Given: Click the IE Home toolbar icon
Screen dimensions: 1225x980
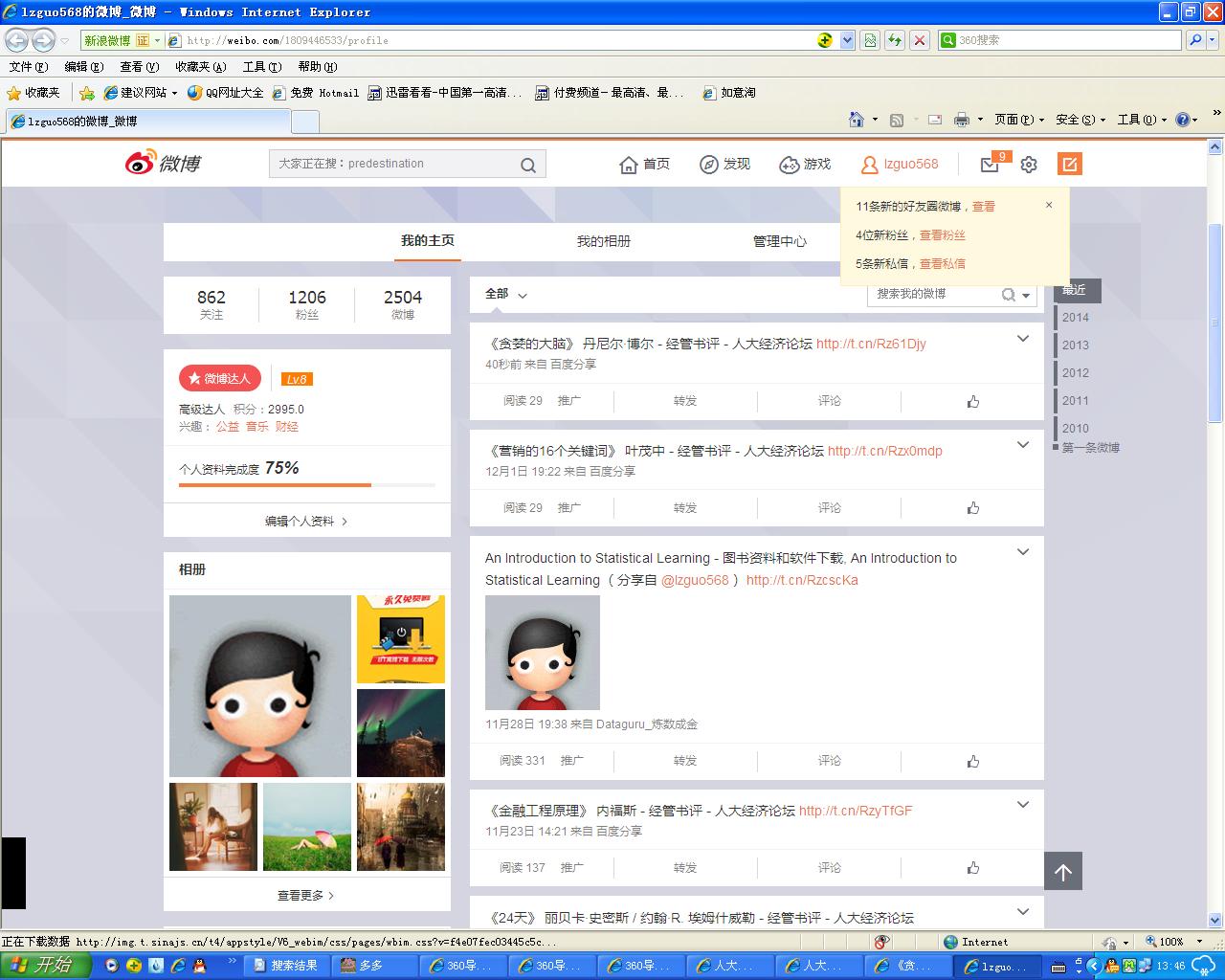Looking at the screenshot, I should coord(857,120).
